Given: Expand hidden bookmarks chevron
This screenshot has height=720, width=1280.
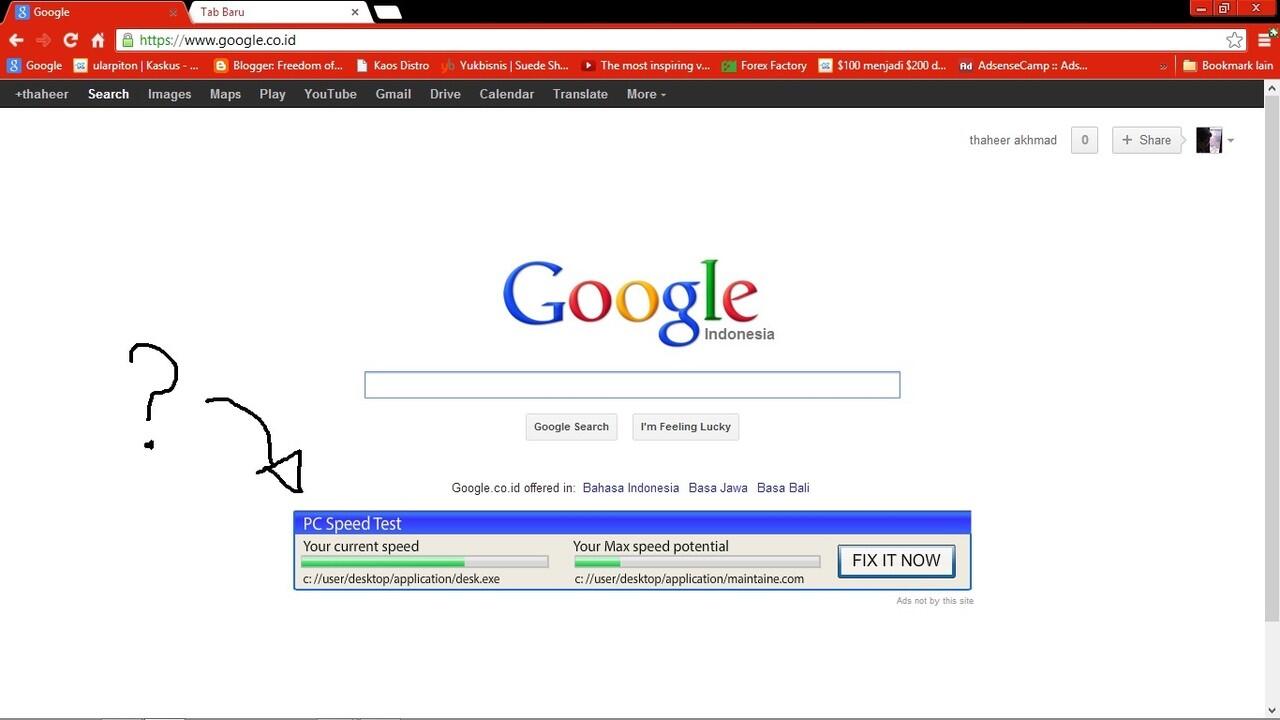Looking at the screenshot, I should click(x=1163, y=66).
